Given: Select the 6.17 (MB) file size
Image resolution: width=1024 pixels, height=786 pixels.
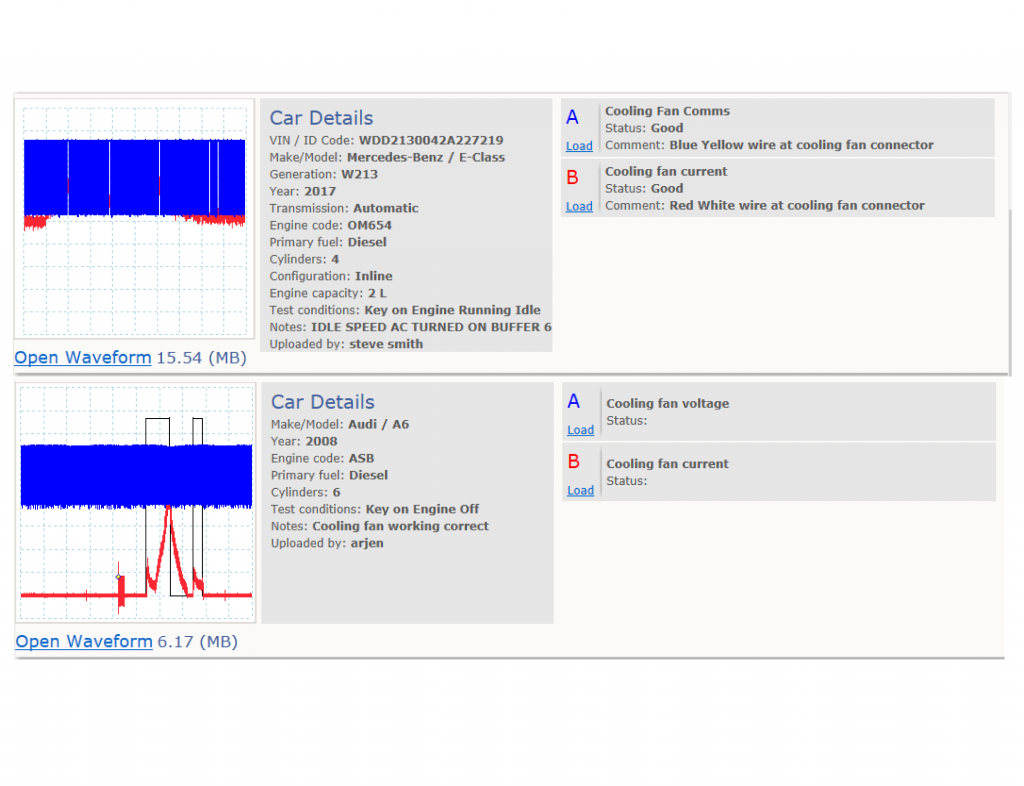Looking at the screenshot, I should coord(197,642).
